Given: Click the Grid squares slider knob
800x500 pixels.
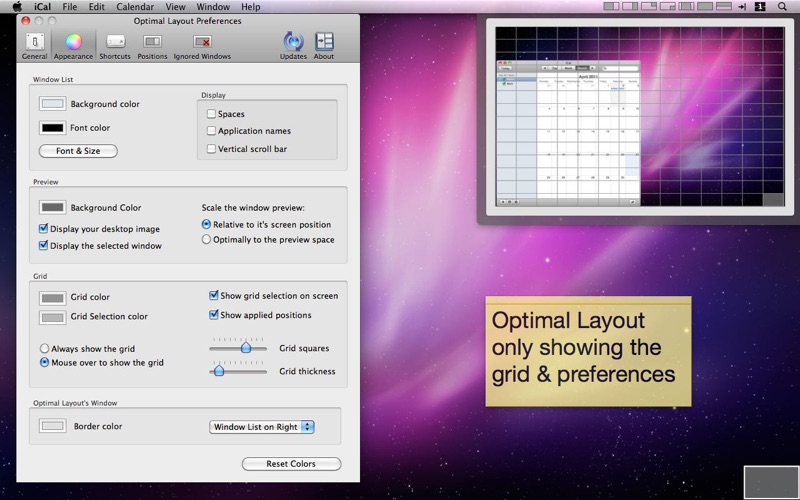Looking at the screenshot, I should (246, 347).
